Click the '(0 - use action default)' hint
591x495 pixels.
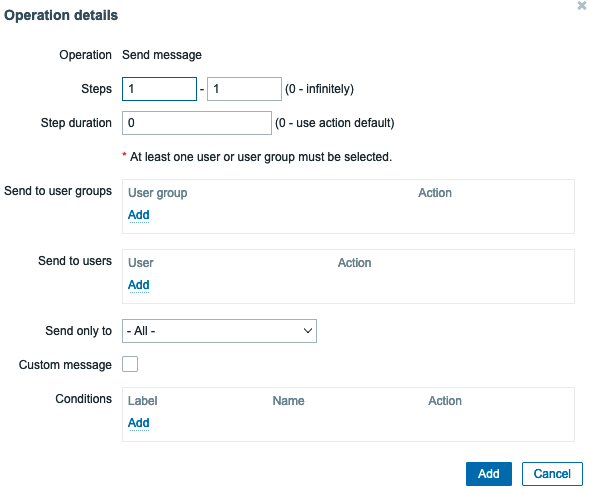(335, 123)
